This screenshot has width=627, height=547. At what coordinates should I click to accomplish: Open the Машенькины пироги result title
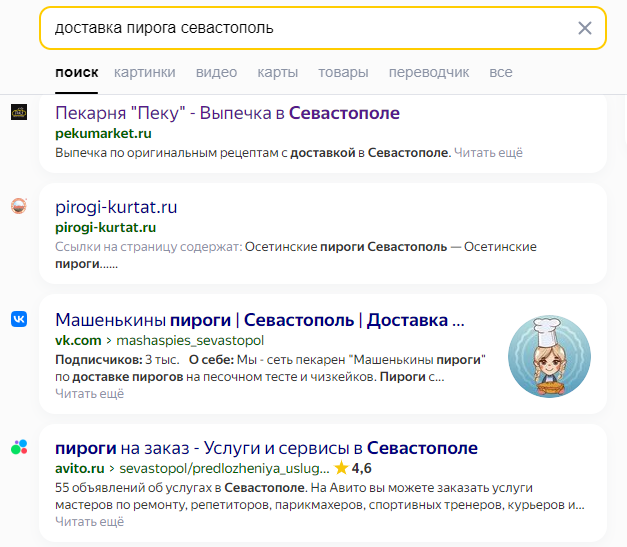pyautogui.click(x=260, y=320)
